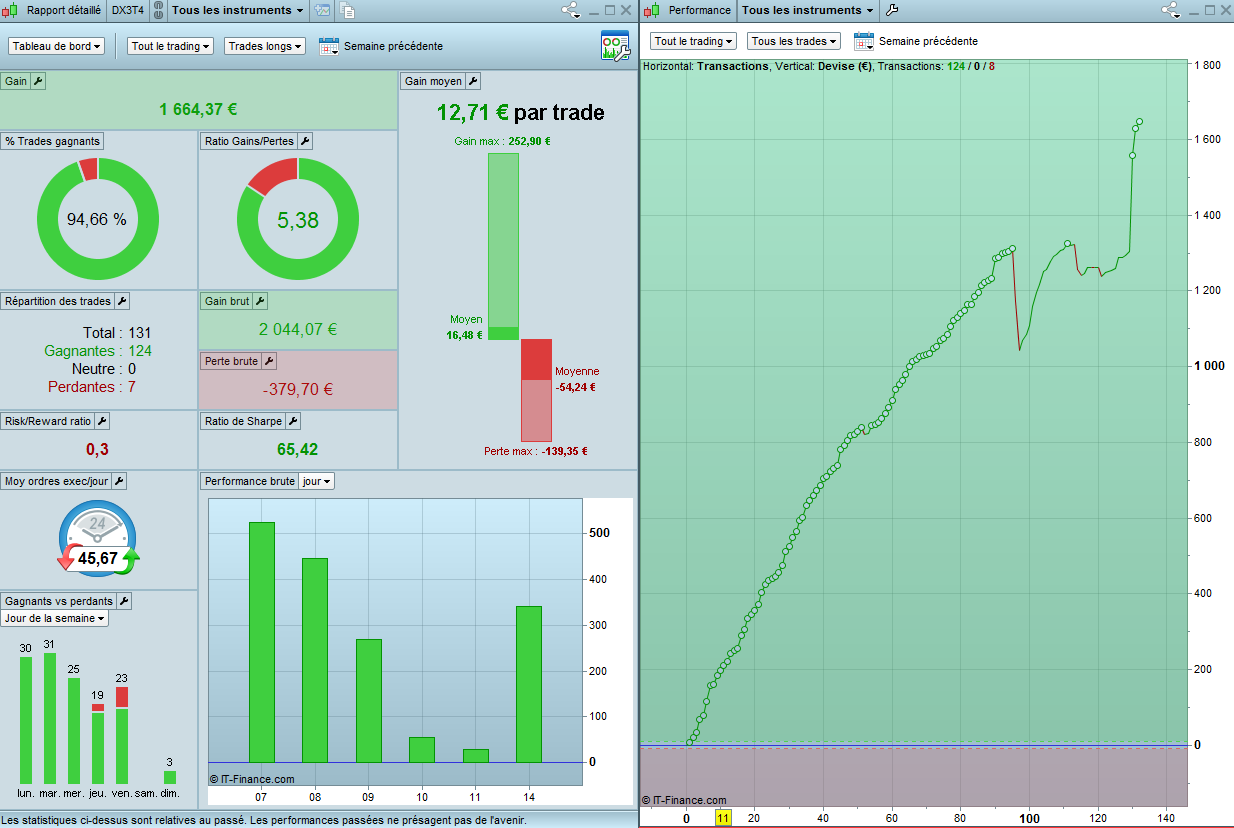
Task: Open calendar period picker in Rapport détaillé toolbar
Action: tap(329, 46)
